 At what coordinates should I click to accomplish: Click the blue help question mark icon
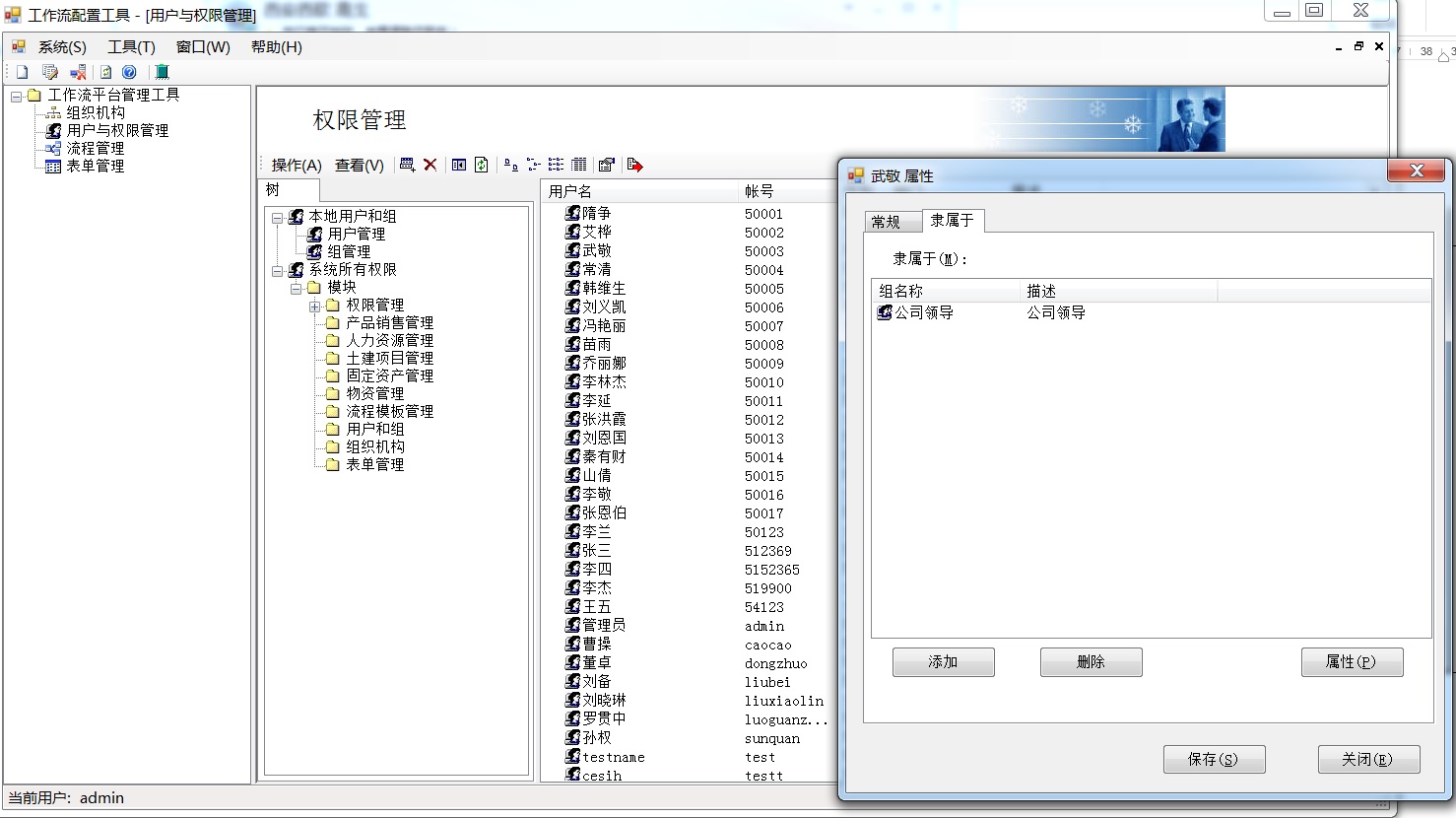129,72
